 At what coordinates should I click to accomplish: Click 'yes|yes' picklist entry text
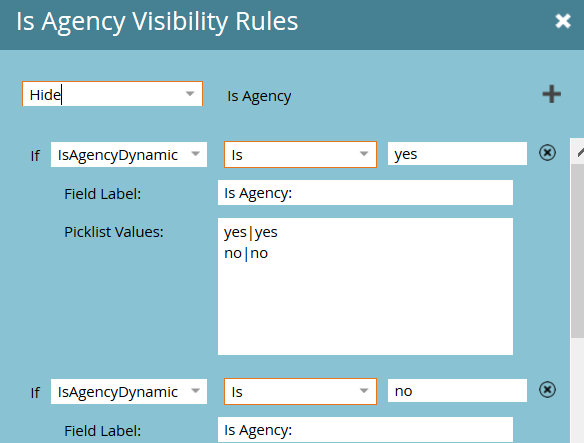(x=251, y=232)
